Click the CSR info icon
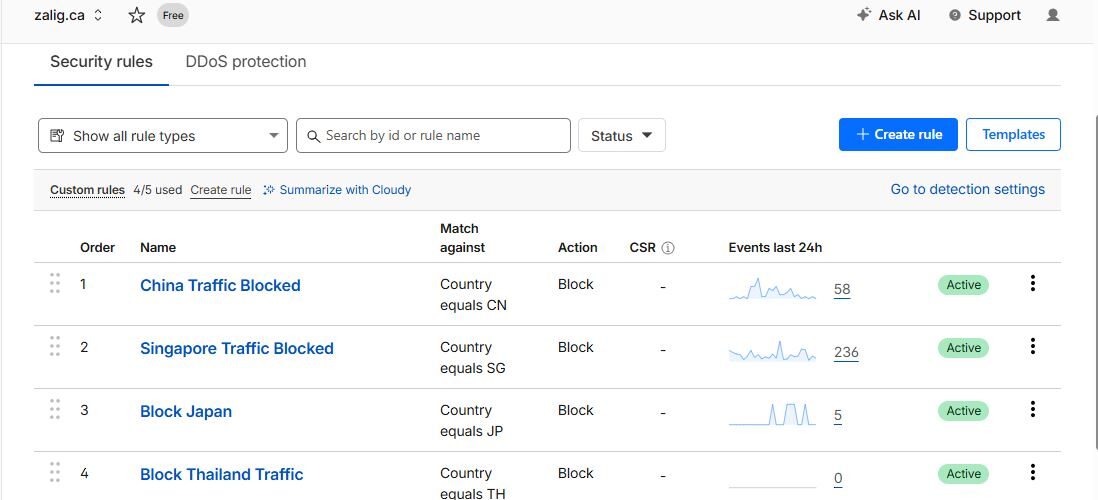The height and width of the screenshot is (500, 1098). tap(668, 248)
